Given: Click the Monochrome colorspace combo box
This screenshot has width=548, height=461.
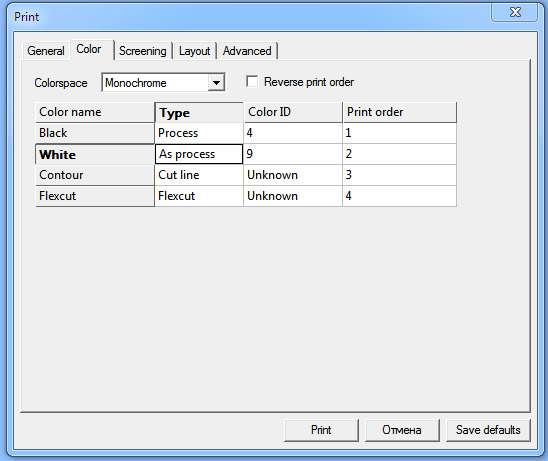Looking at the screenshot, I should (x=163, y=83).
